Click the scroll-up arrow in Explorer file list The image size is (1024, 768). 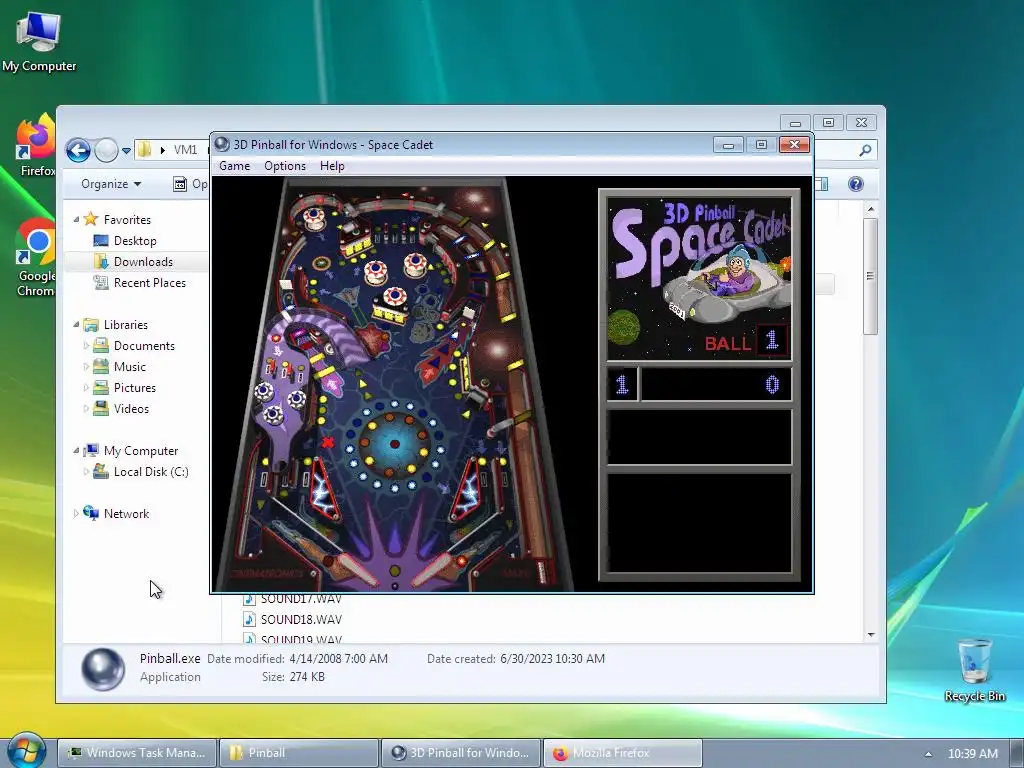click(x=871, y=209)
